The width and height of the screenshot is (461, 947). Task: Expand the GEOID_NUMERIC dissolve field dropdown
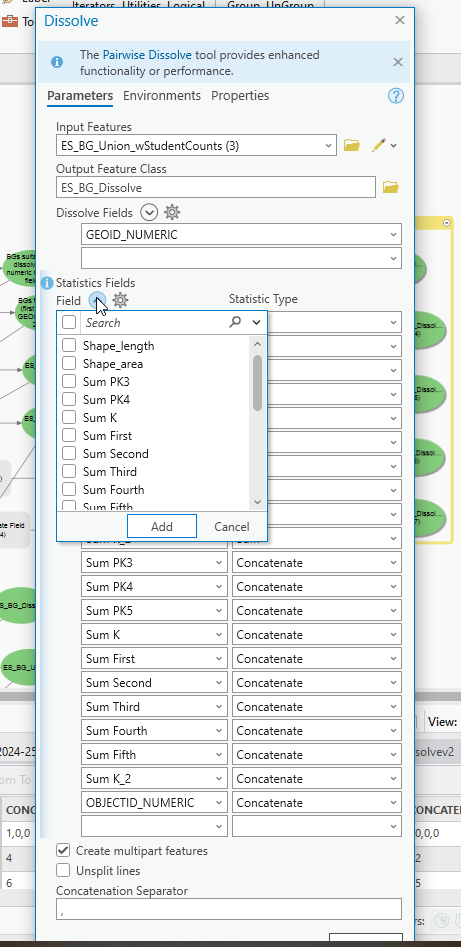(x=394, y=234)
